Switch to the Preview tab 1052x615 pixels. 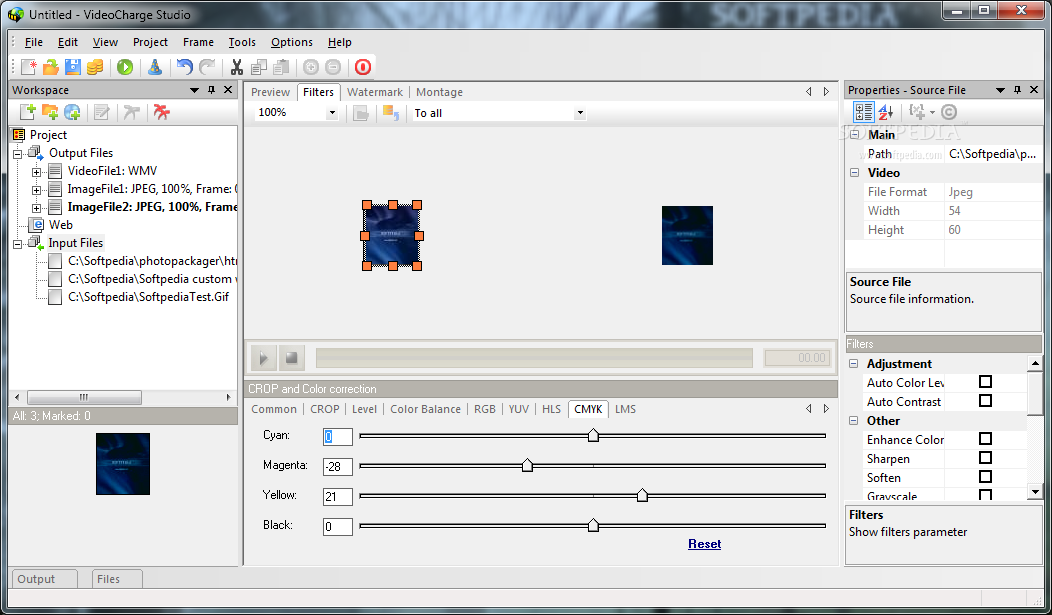(270, 92)
